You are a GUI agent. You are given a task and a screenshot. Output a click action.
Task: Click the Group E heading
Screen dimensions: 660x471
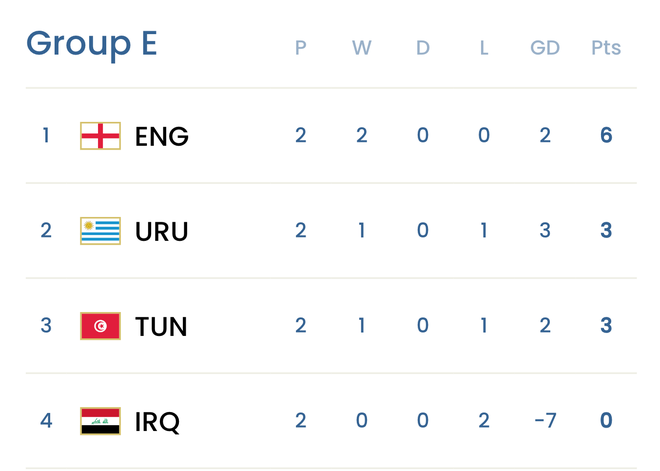point(91,44)
